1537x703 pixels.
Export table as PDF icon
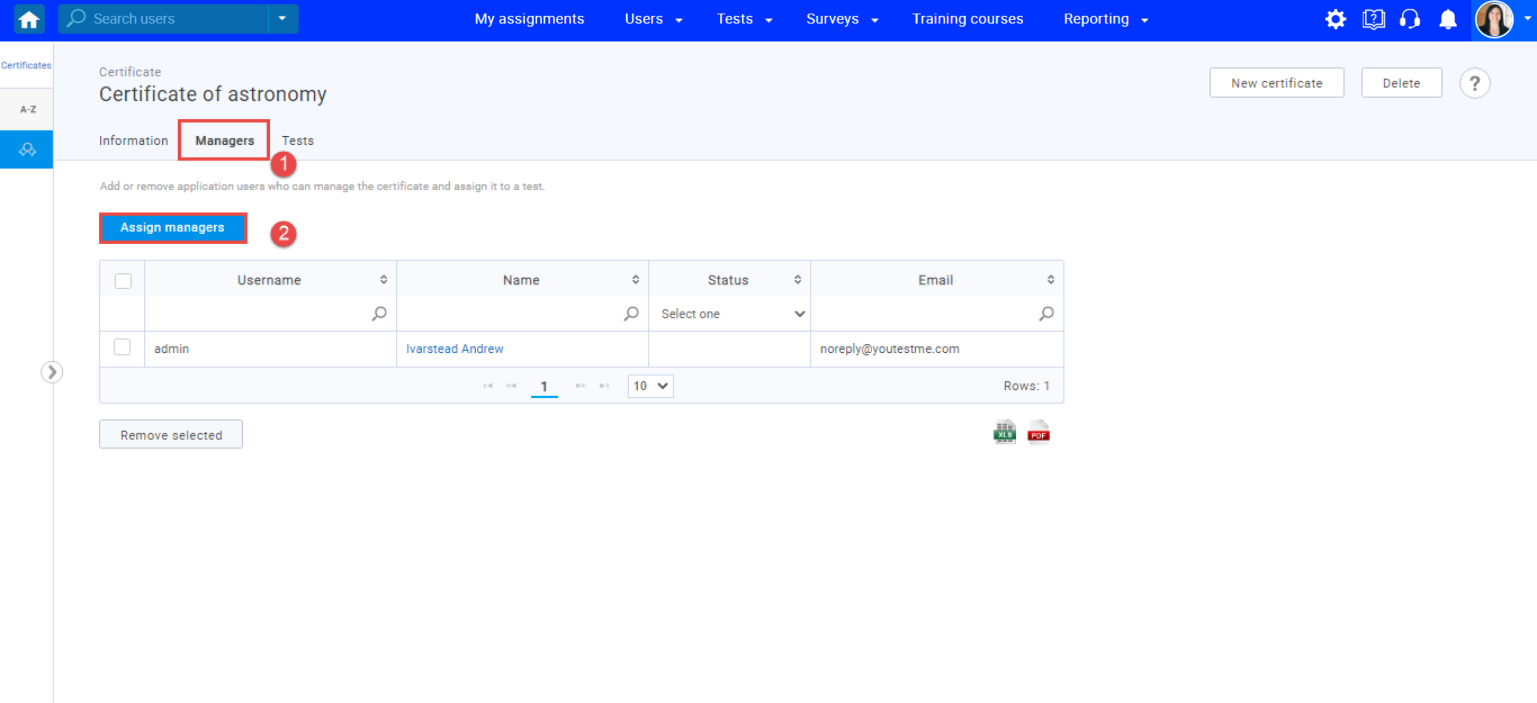pos(1039,432)
